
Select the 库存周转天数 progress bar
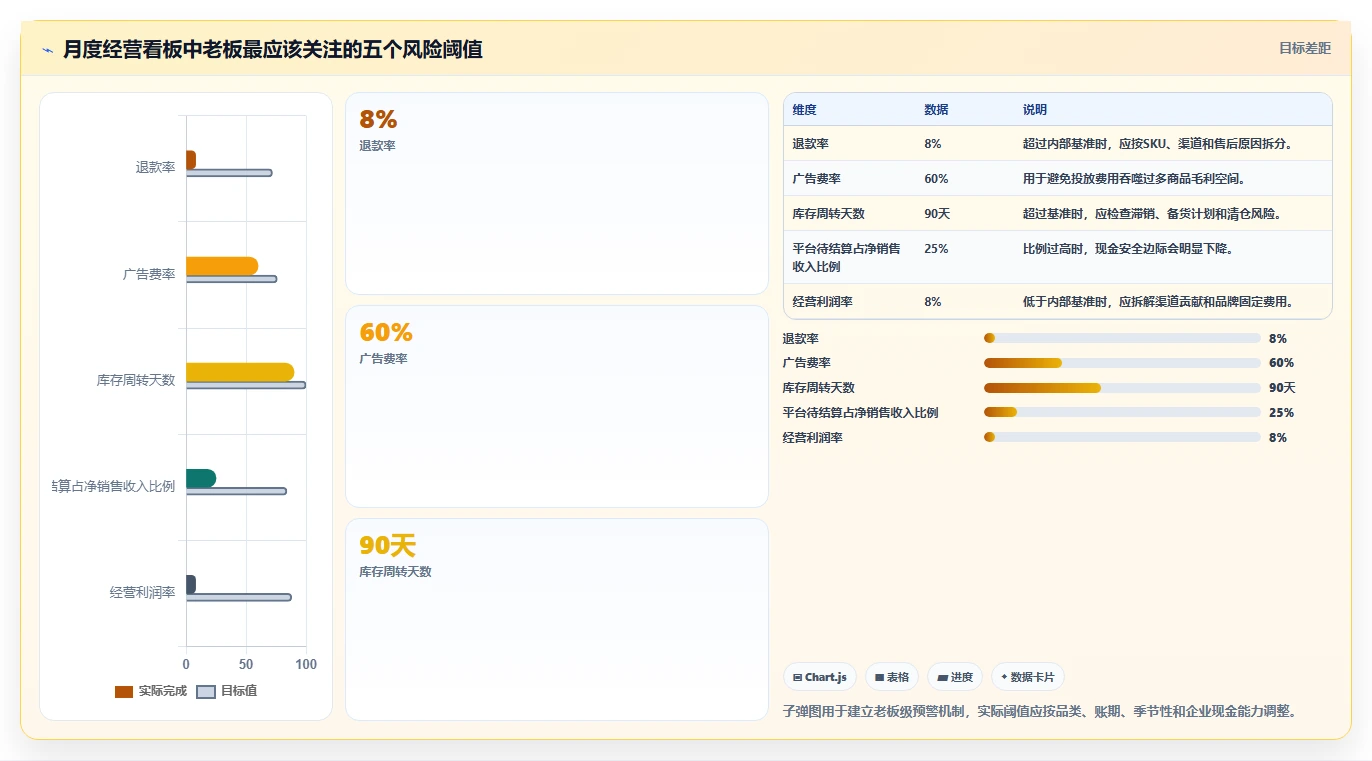(x=1122, y=388)
